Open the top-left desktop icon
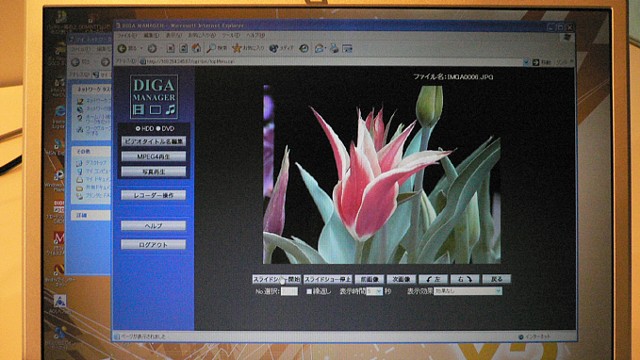The image size is (640, 360). pos(62,16)
